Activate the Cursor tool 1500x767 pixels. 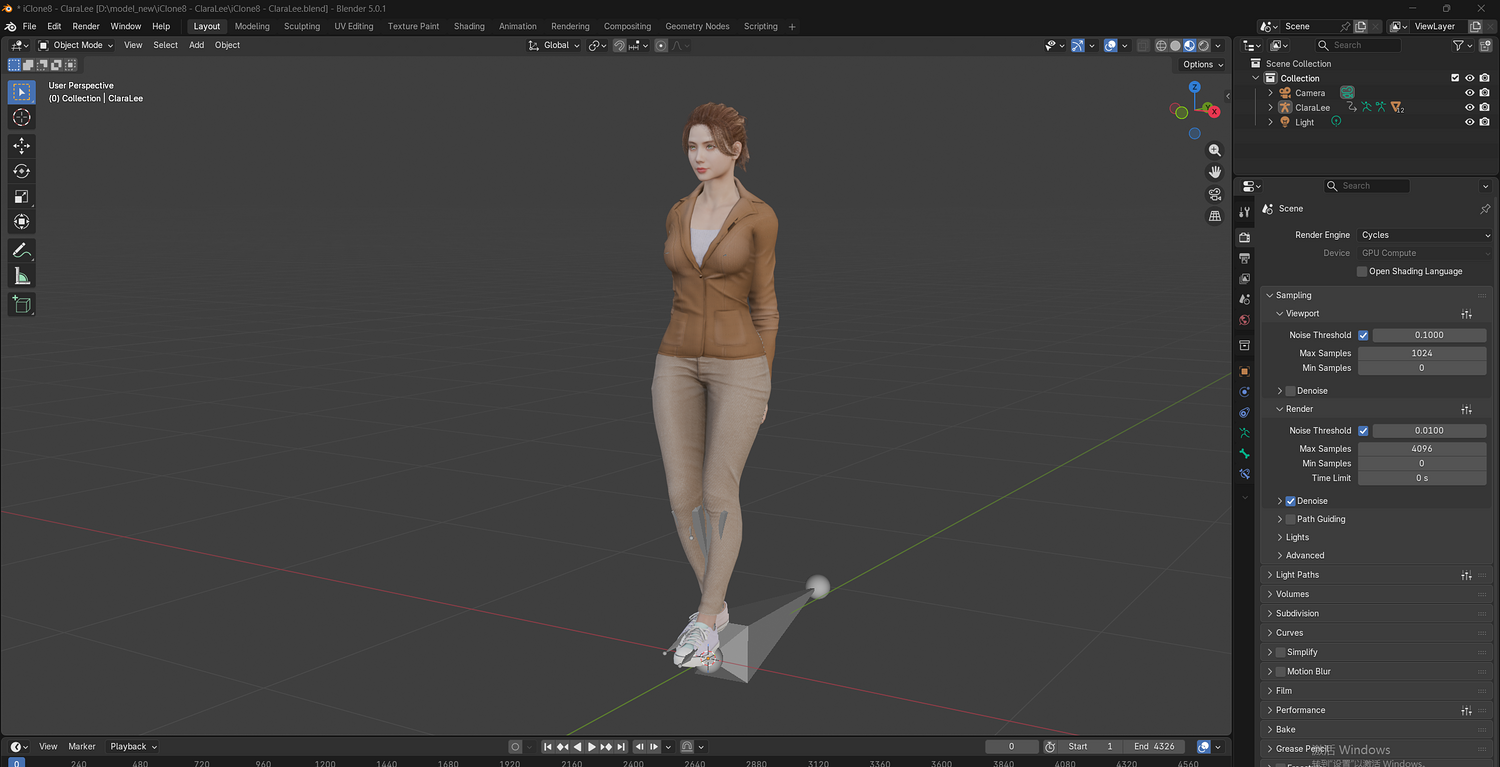click(x=21, y=118)
